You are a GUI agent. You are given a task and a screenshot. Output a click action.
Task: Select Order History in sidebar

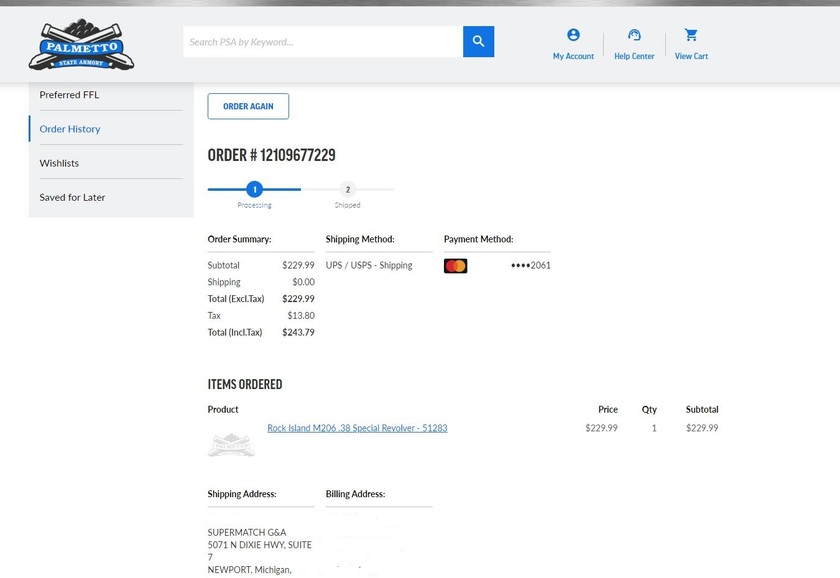click(x=70, y=129)
